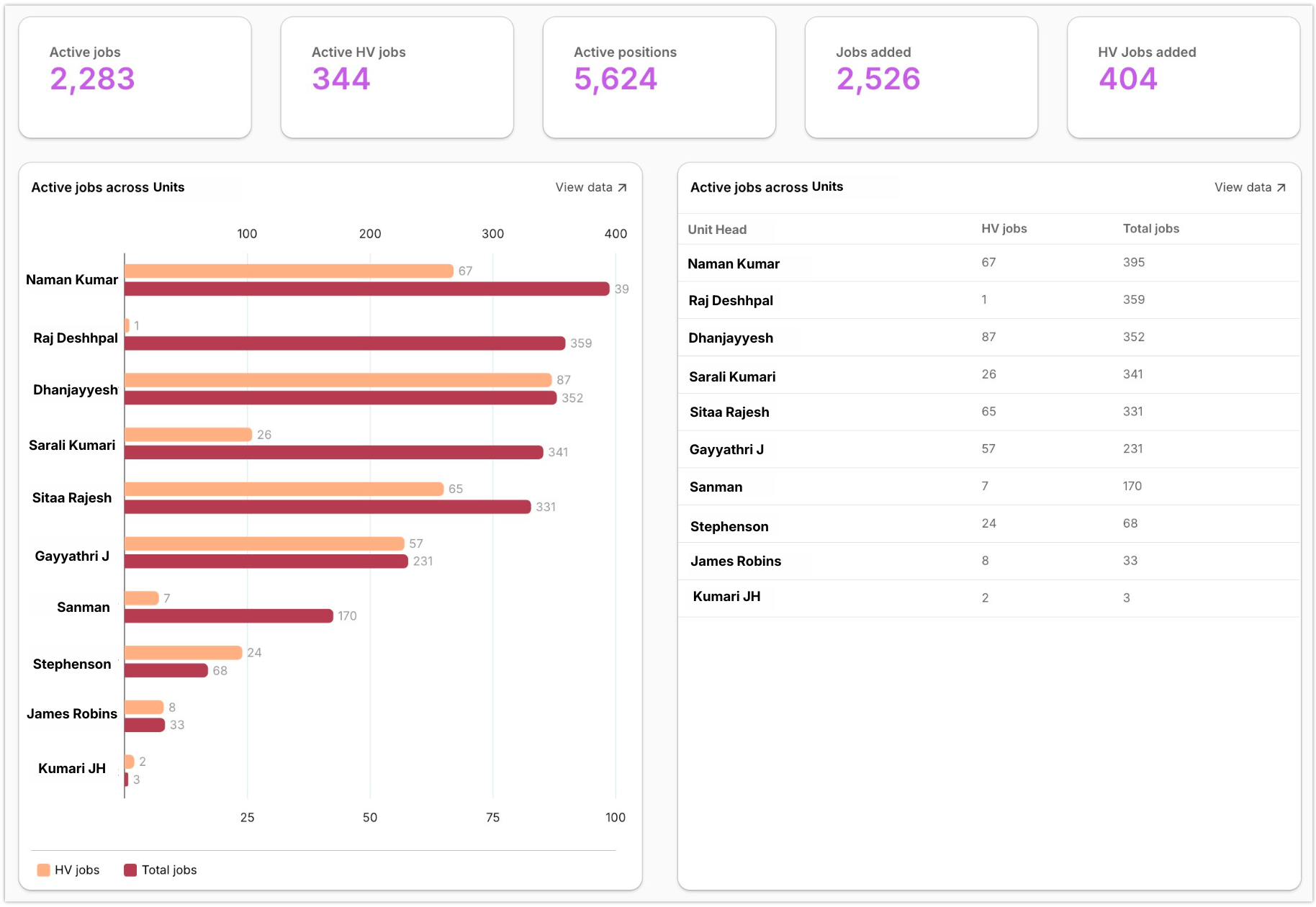
Task: Select Stephenson name in the table
Action: pyautogui.click(x=729, y=526)
